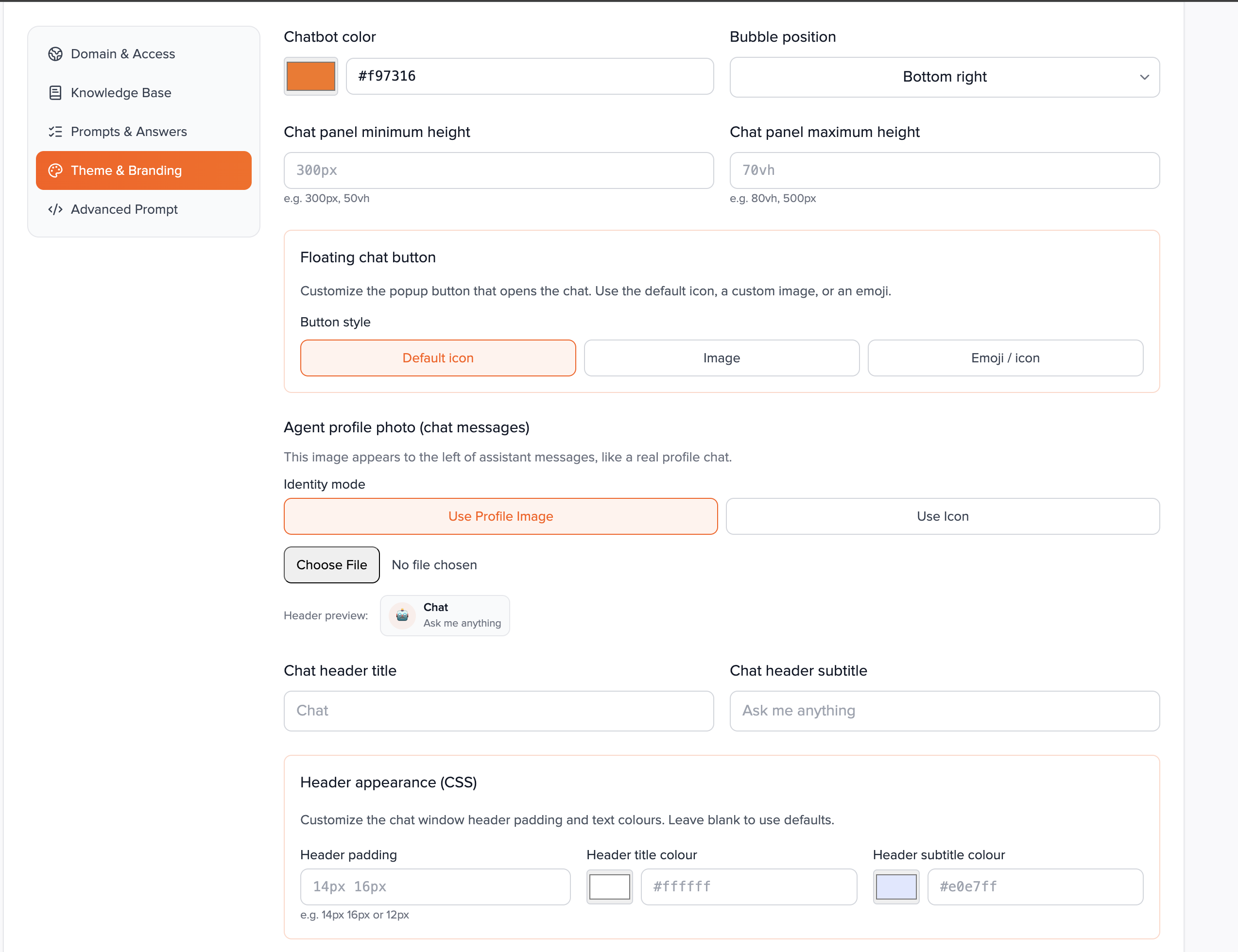Image resolution: width=1238 pixels, height=952 pixels.
Task: Open the orange chatbot color swatch
Action: [x=310, y=77]
